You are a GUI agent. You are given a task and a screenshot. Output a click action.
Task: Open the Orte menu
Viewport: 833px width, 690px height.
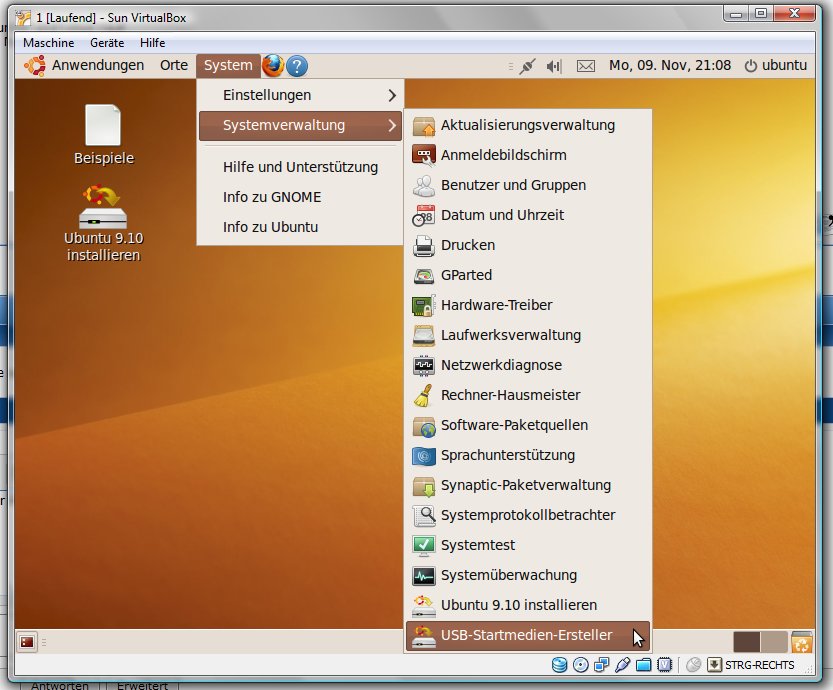click(174, 65)
